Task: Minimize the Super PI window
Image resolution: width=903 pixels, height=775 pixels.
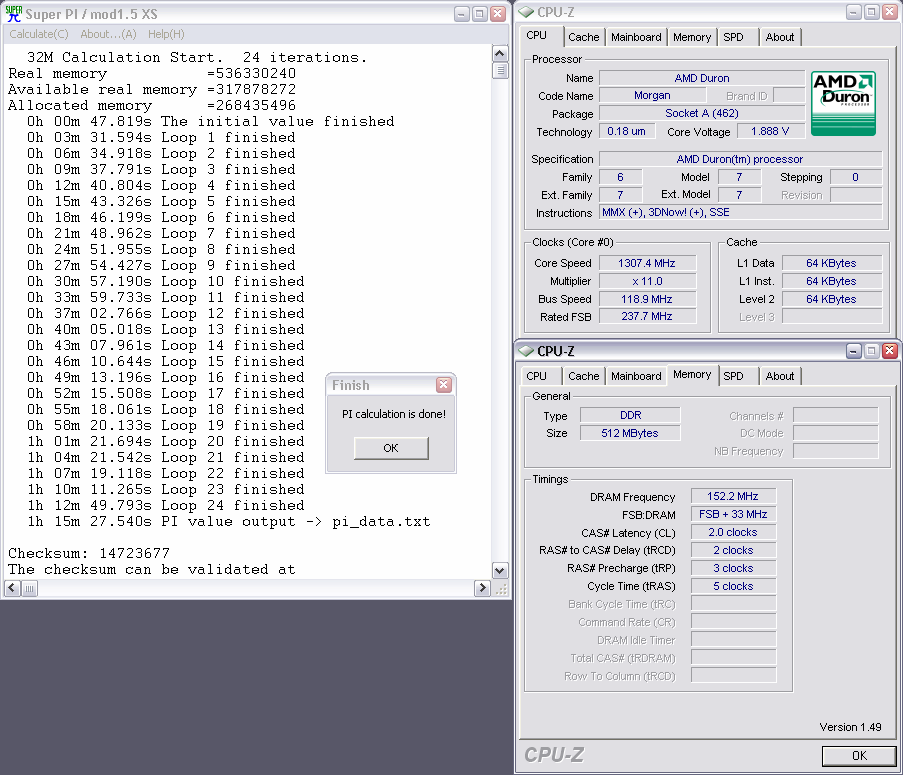Action: click(x=462, y=14)
